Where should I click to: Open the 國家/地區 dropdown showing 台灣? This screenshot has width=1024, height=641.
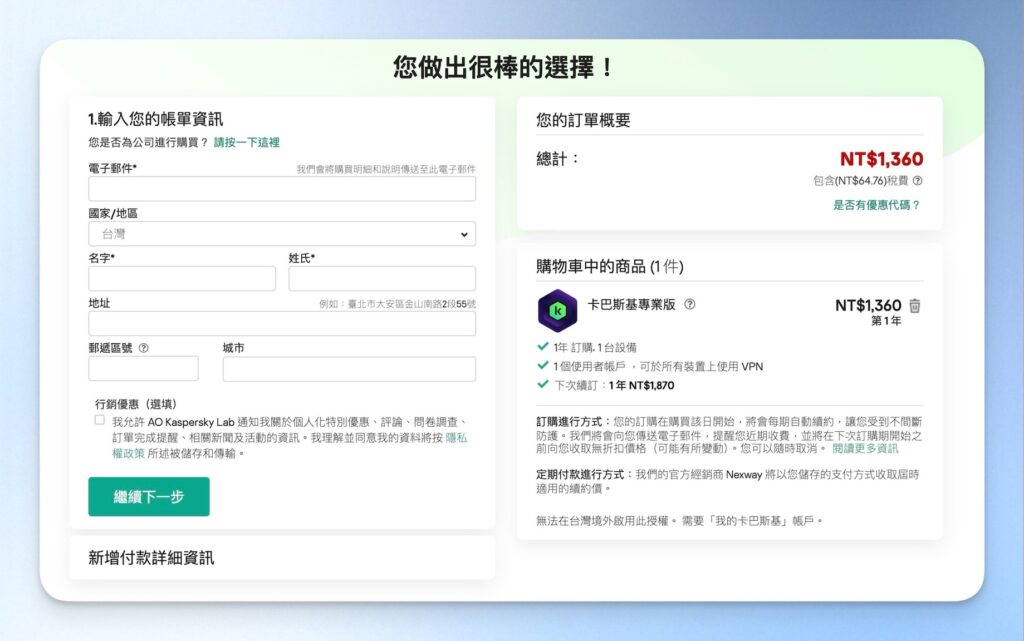(282, 234)
